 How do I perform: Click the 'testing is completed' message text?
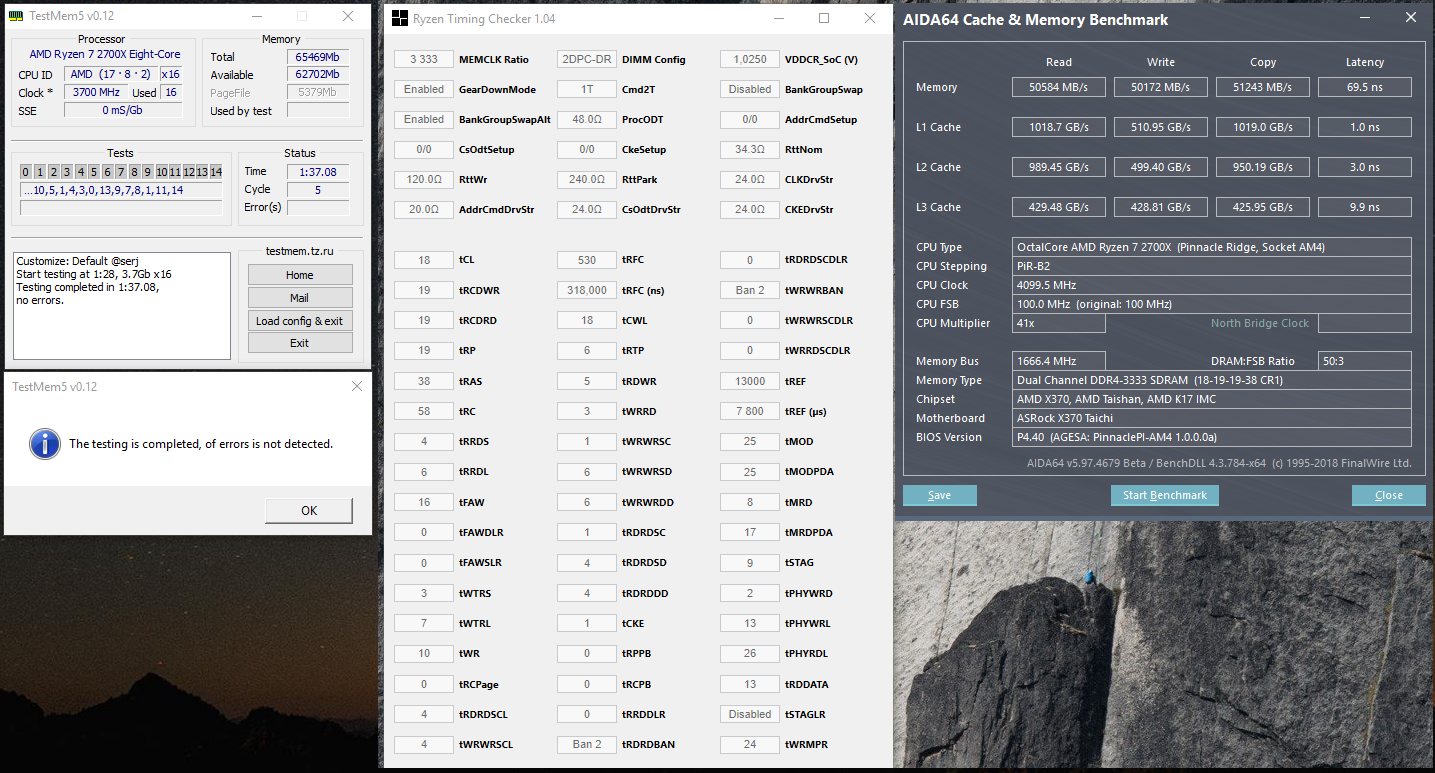click(x=201, y=444)
